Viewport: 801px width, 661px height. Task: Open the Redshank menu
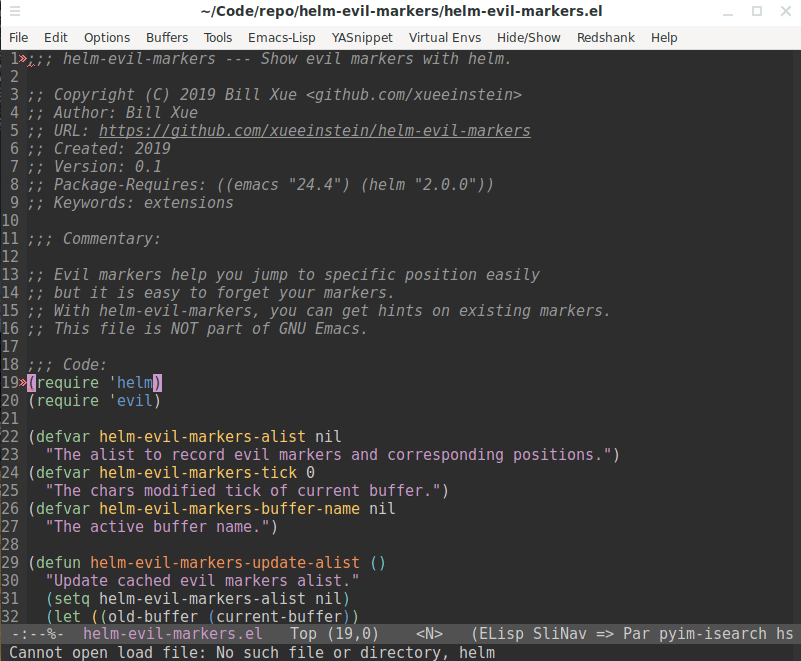point(605,38)
